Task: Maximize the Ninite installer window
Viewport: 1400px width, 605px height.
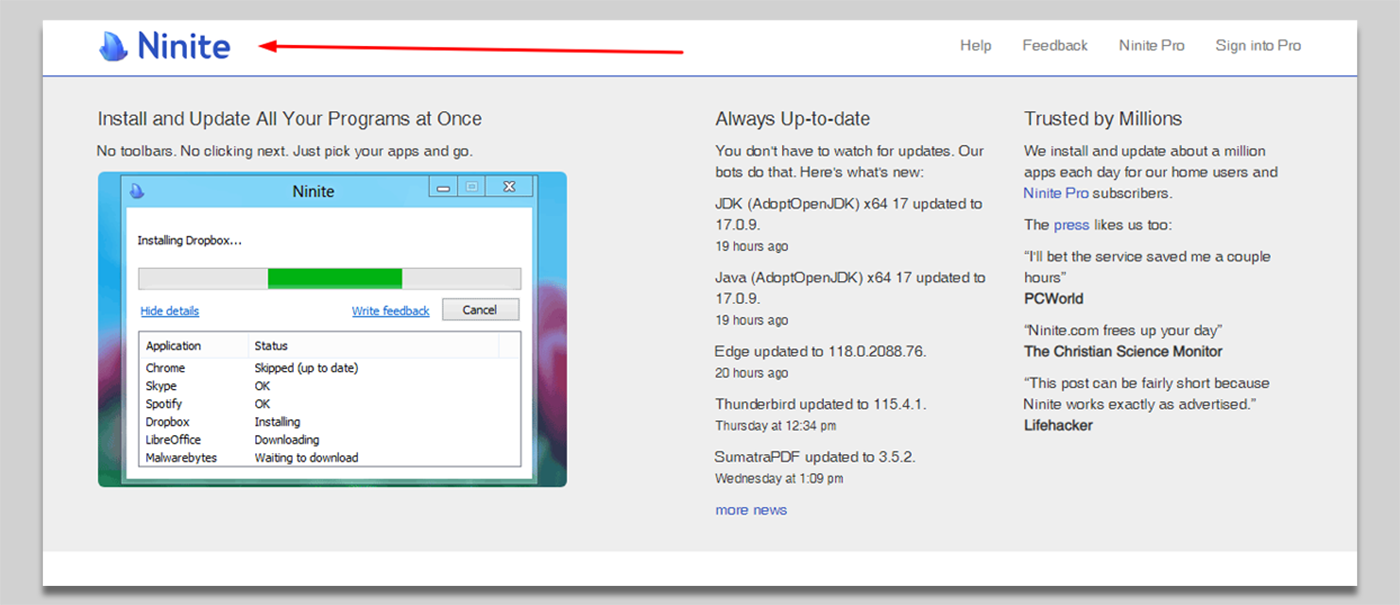Action: 473,187
